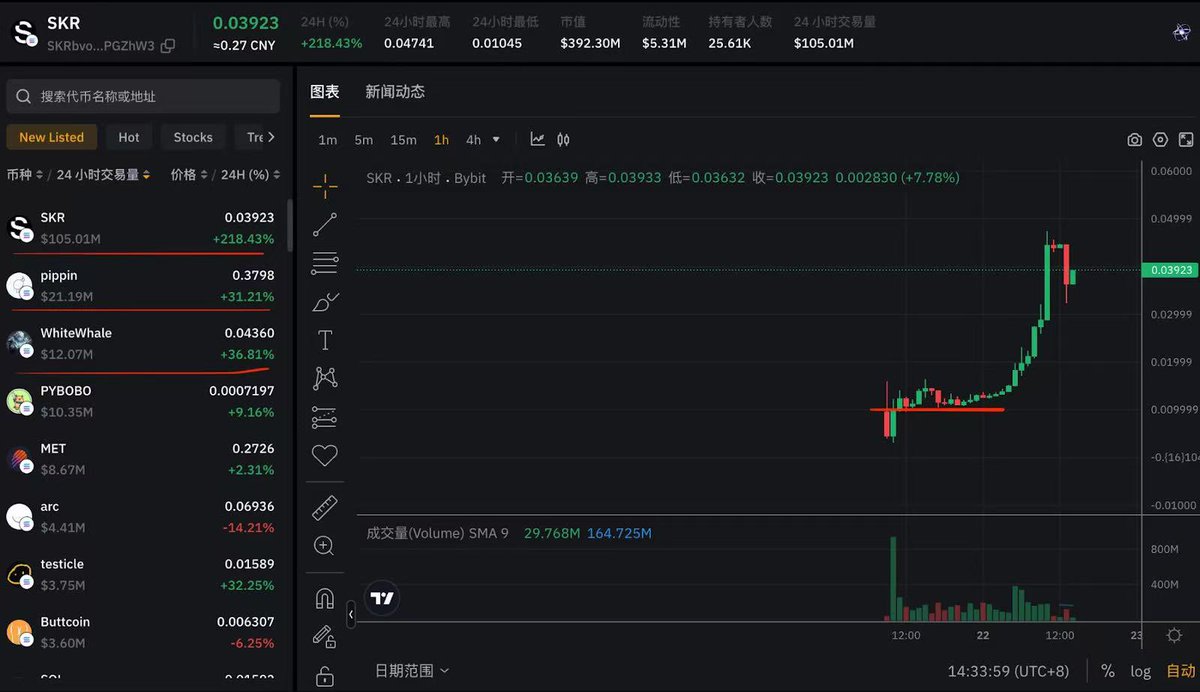Click the 成交量(Volume) SMA 9 indicator label
The height and width of the screenshot is (692, 1200).
[437, 533]
